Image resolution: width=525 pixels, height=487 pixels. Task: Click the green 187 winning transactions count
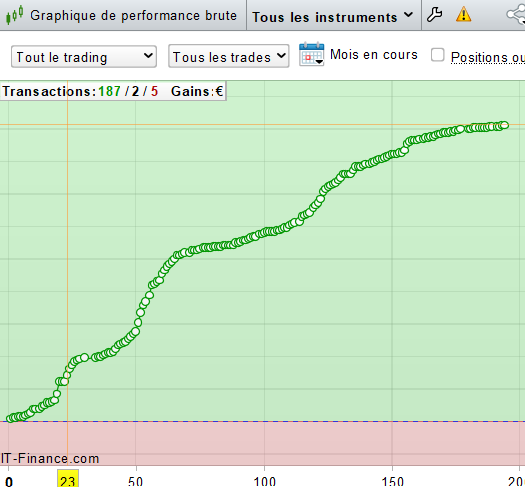(x=109, y=91)
